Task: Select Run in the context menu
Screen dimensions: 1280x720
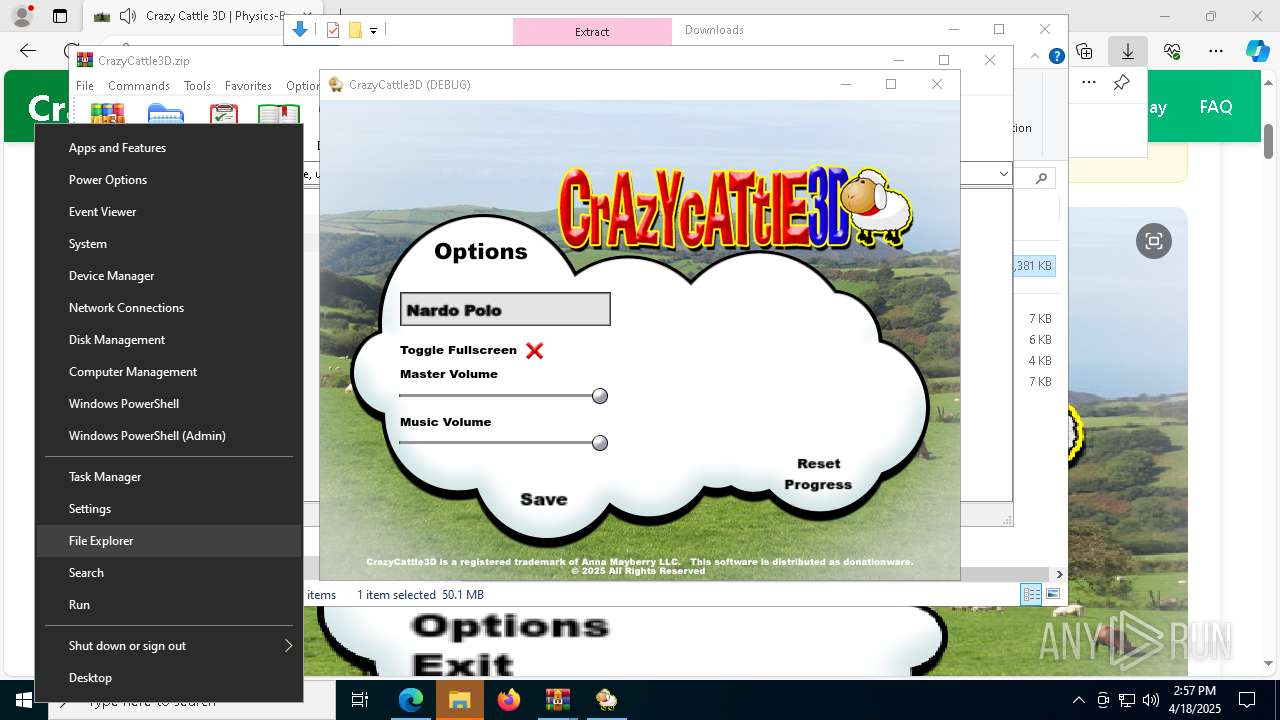Action: (x=169, y=605)
